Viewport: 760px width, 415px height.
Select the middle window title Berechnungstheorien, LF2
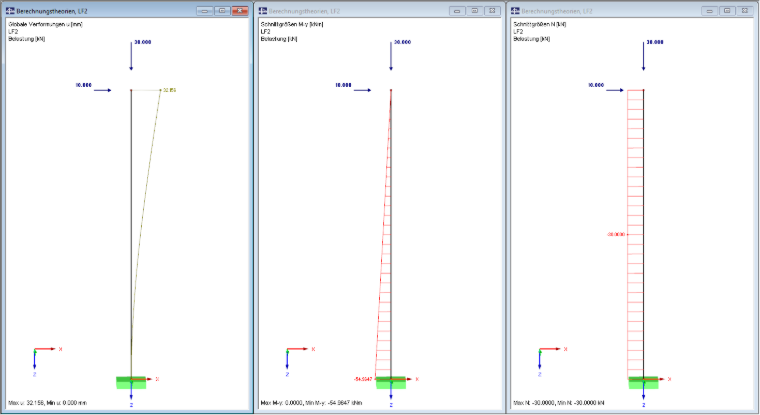(x=304, y=11)
